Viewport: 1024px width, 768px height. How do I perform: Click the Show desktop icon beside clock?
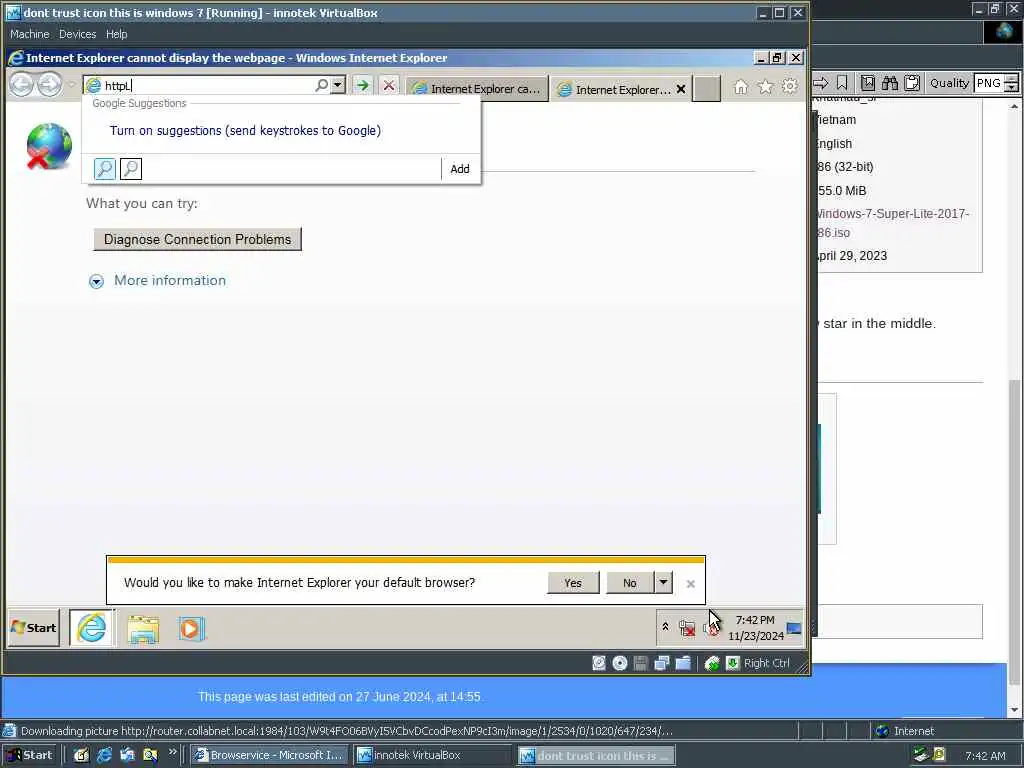[794, 628]
